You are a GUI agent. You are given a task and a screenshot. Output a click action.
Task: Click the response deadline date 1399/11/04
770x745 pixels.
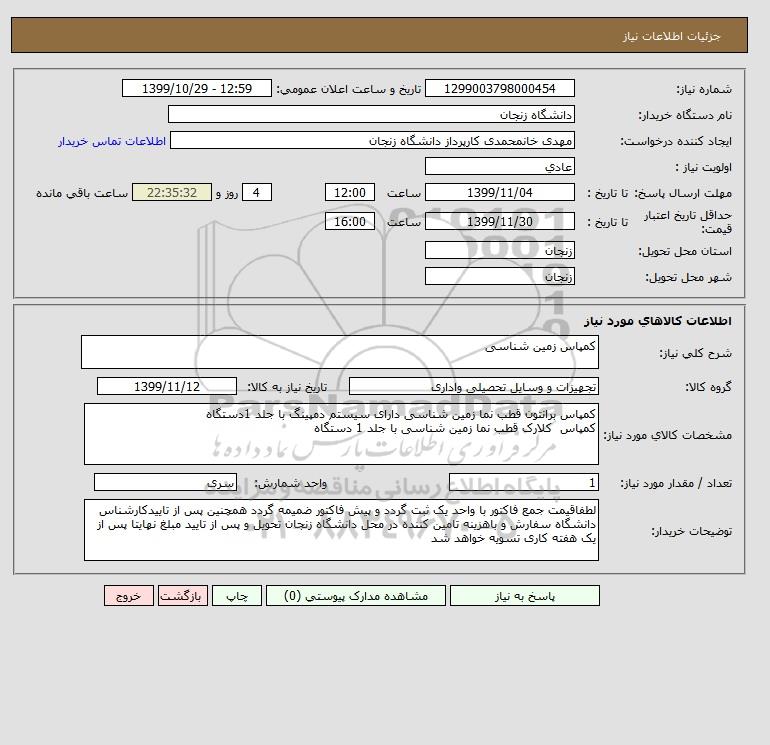[x=499, y=193]
